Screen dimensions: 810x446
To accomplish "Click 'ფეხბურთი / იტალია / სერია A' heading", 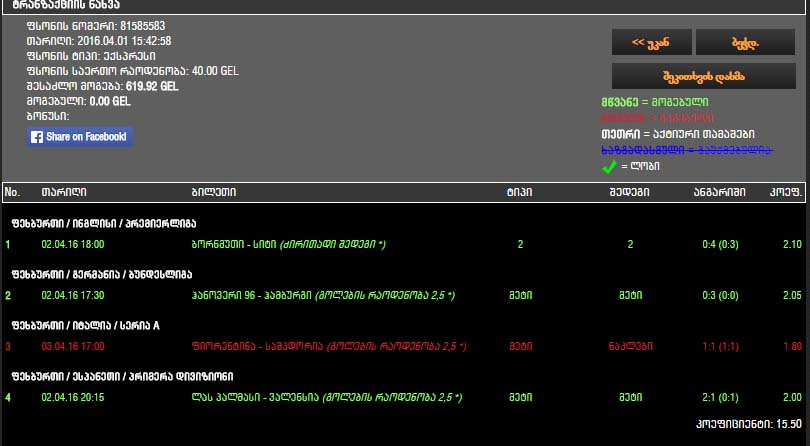I will 85,326.
